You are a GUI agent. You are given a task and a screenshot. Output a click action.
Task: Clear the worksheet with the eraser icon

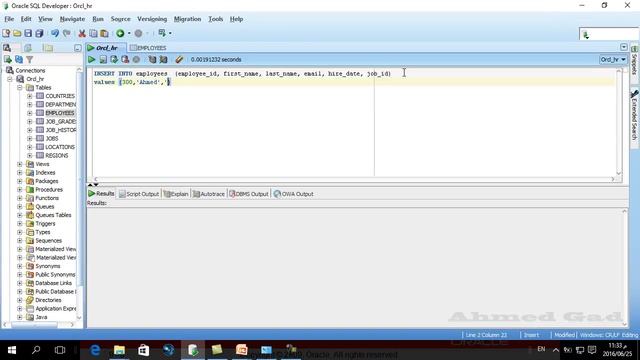[x=179, y=60]
